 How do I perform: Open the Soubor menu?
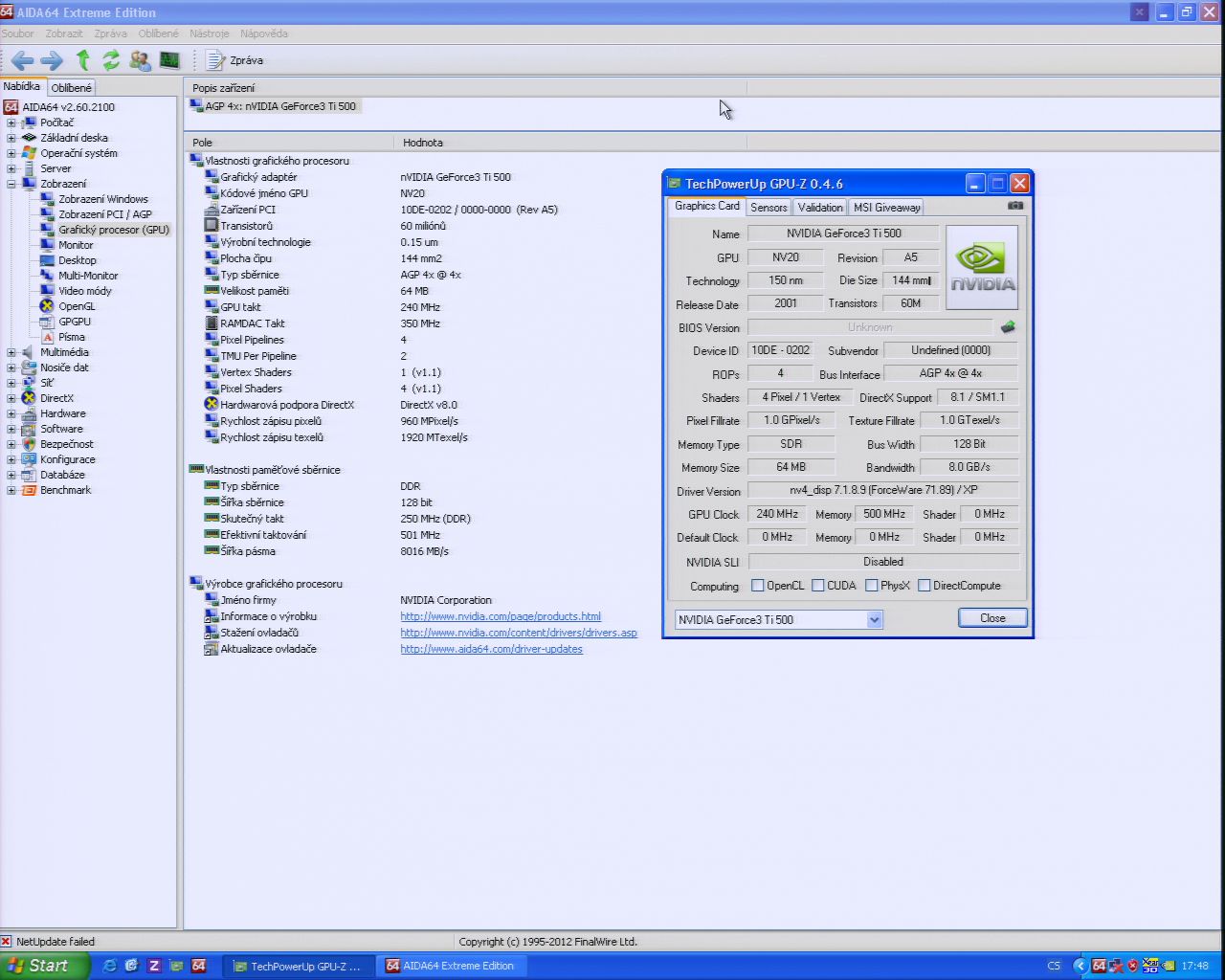click(x=18, y=33)
